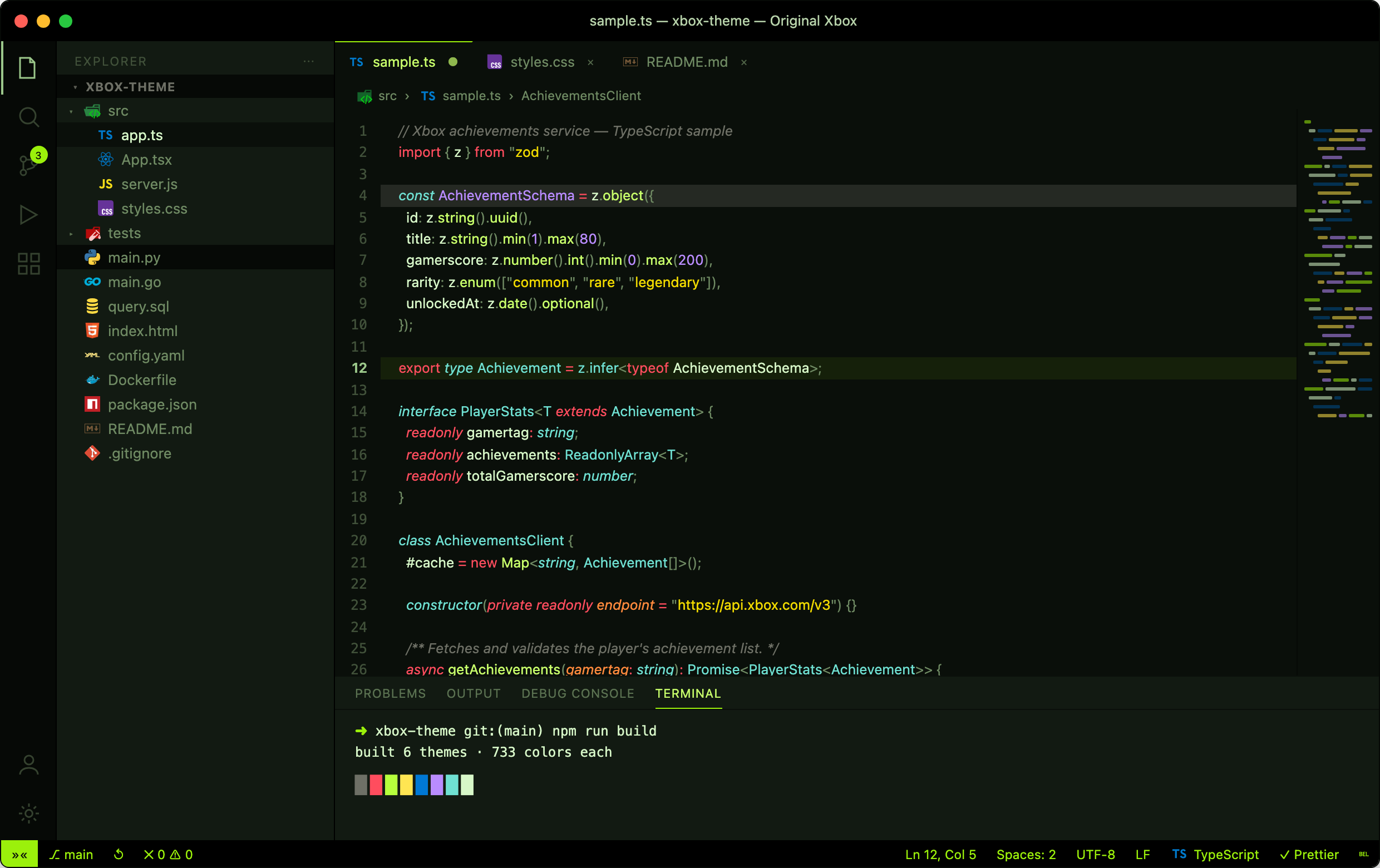Open the Explorer view in activity bar

pos(27,68)
